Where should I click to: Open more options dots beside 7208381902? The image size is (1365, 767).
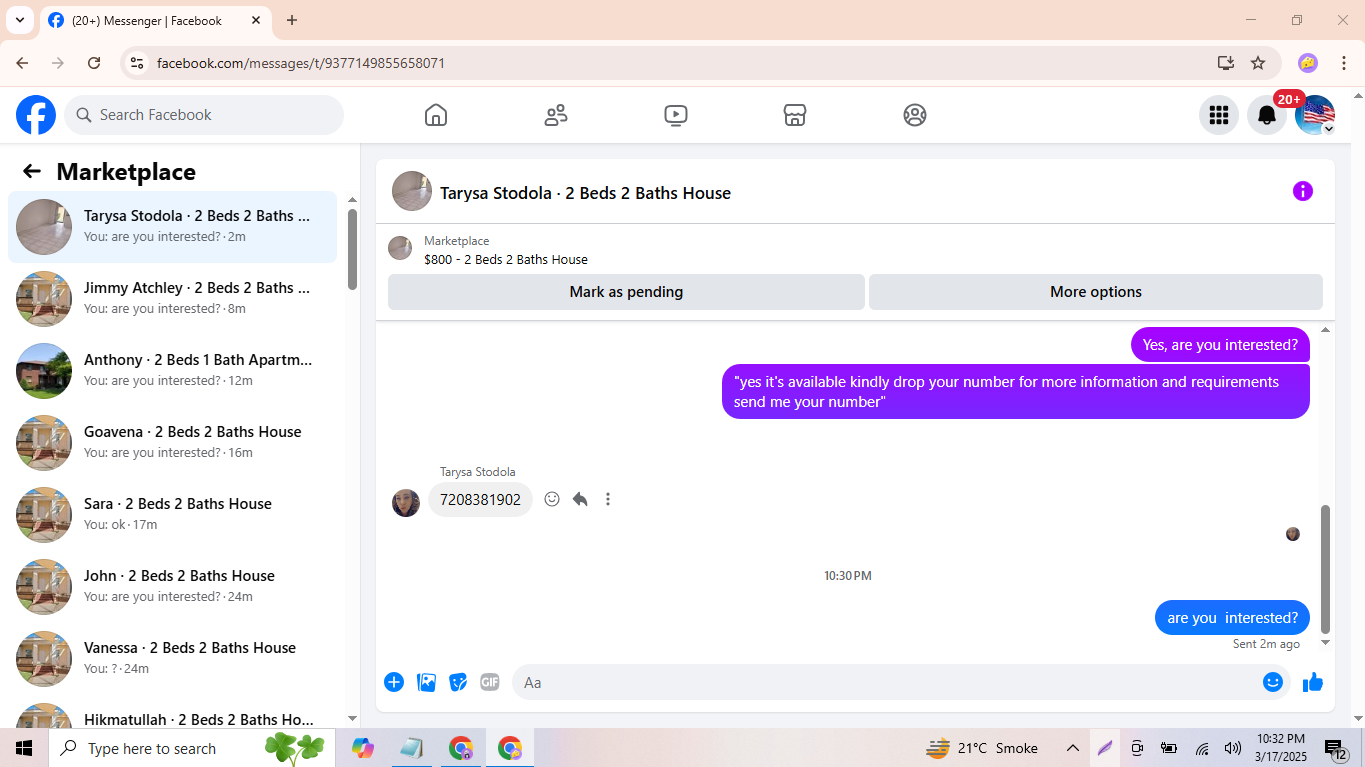click(x=608, y=499)
